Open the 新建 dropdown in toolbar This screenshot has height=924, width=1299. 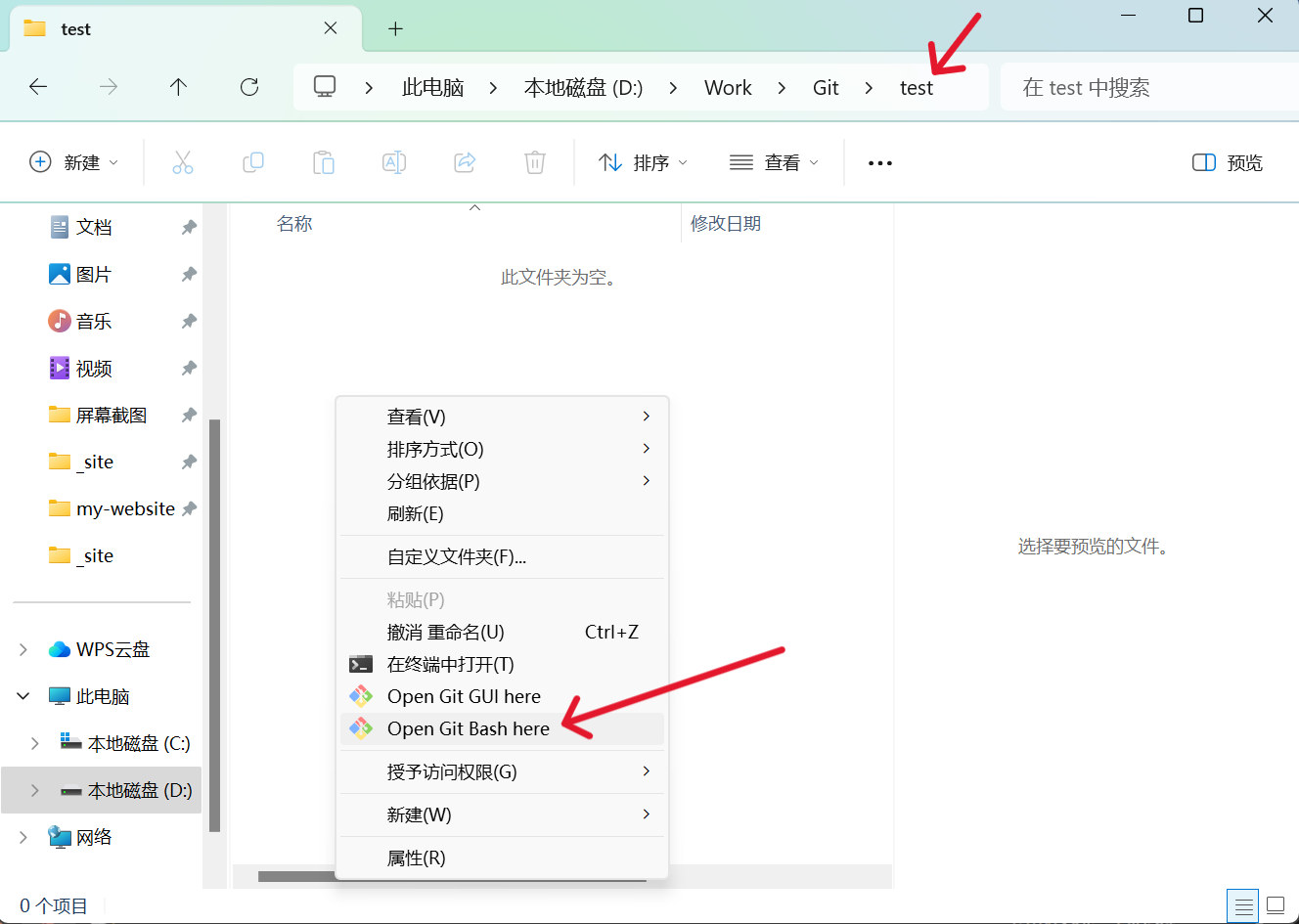point(74,162)
